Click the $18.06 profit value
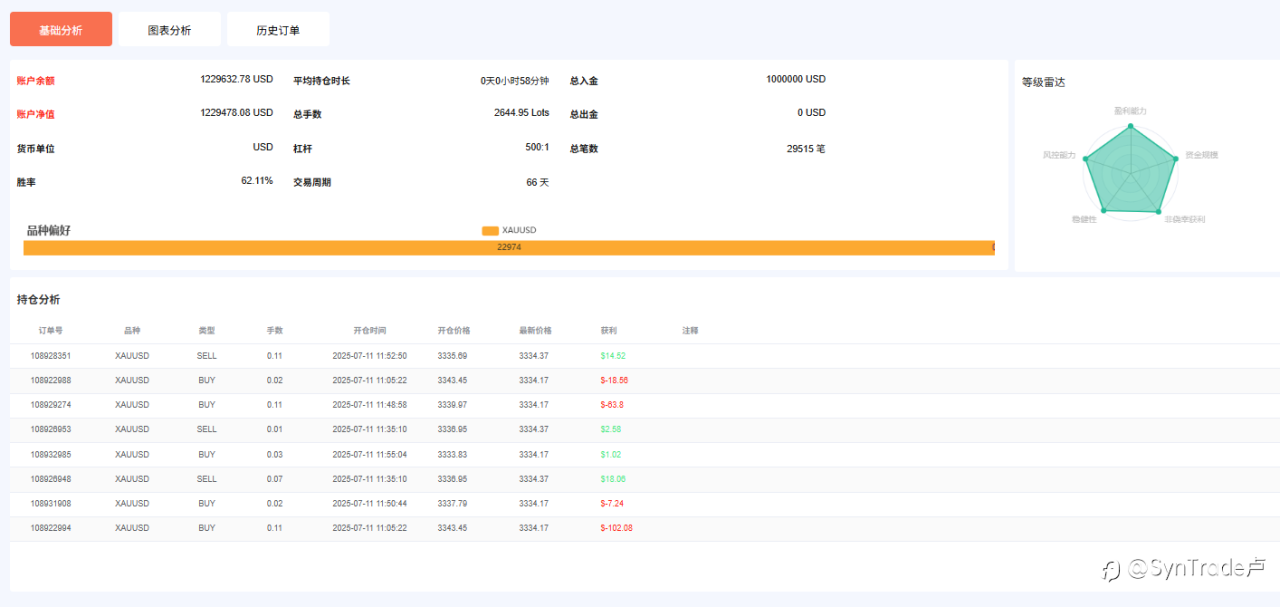 click(612, 479)
